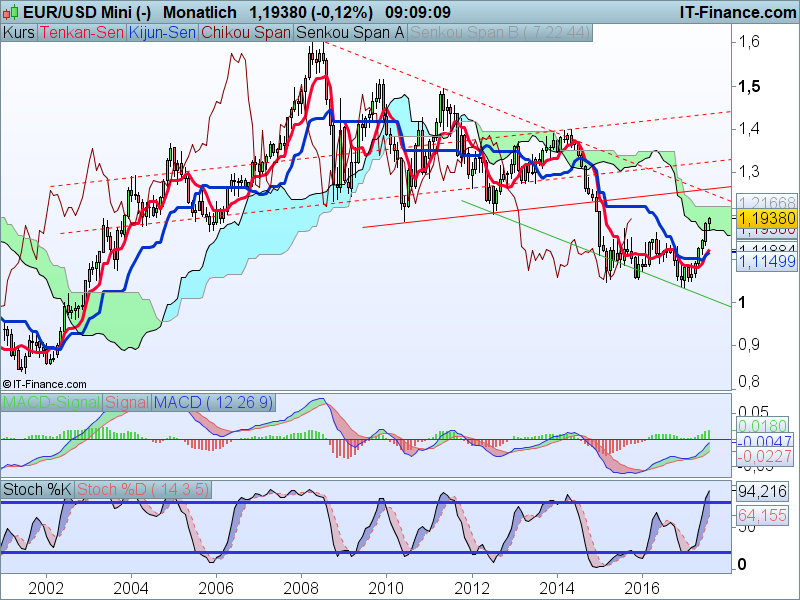
Task: Toggle the Signal legend label in MACD panel
Action: coord(127,403)
